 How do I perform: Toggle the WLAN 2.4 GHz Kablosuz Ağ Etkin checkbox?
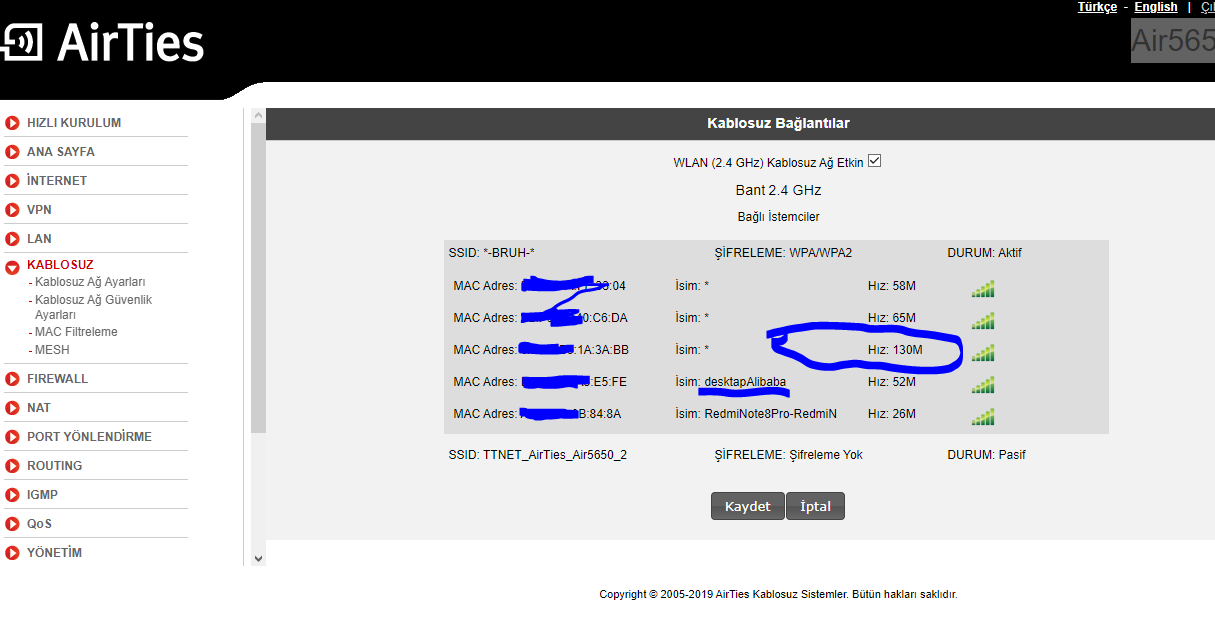[x=874, y=161]
